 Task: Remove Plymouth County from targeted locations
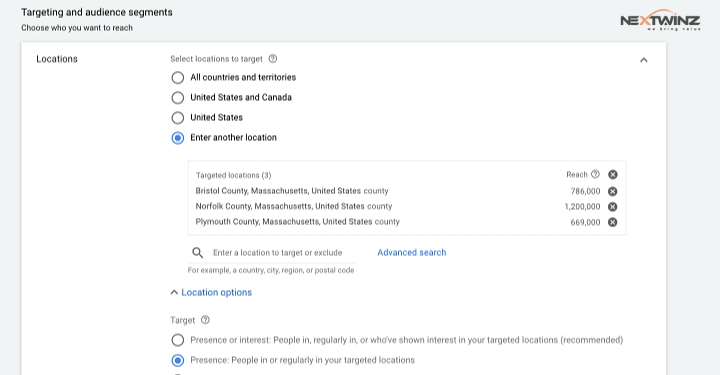tap(613, 222)
